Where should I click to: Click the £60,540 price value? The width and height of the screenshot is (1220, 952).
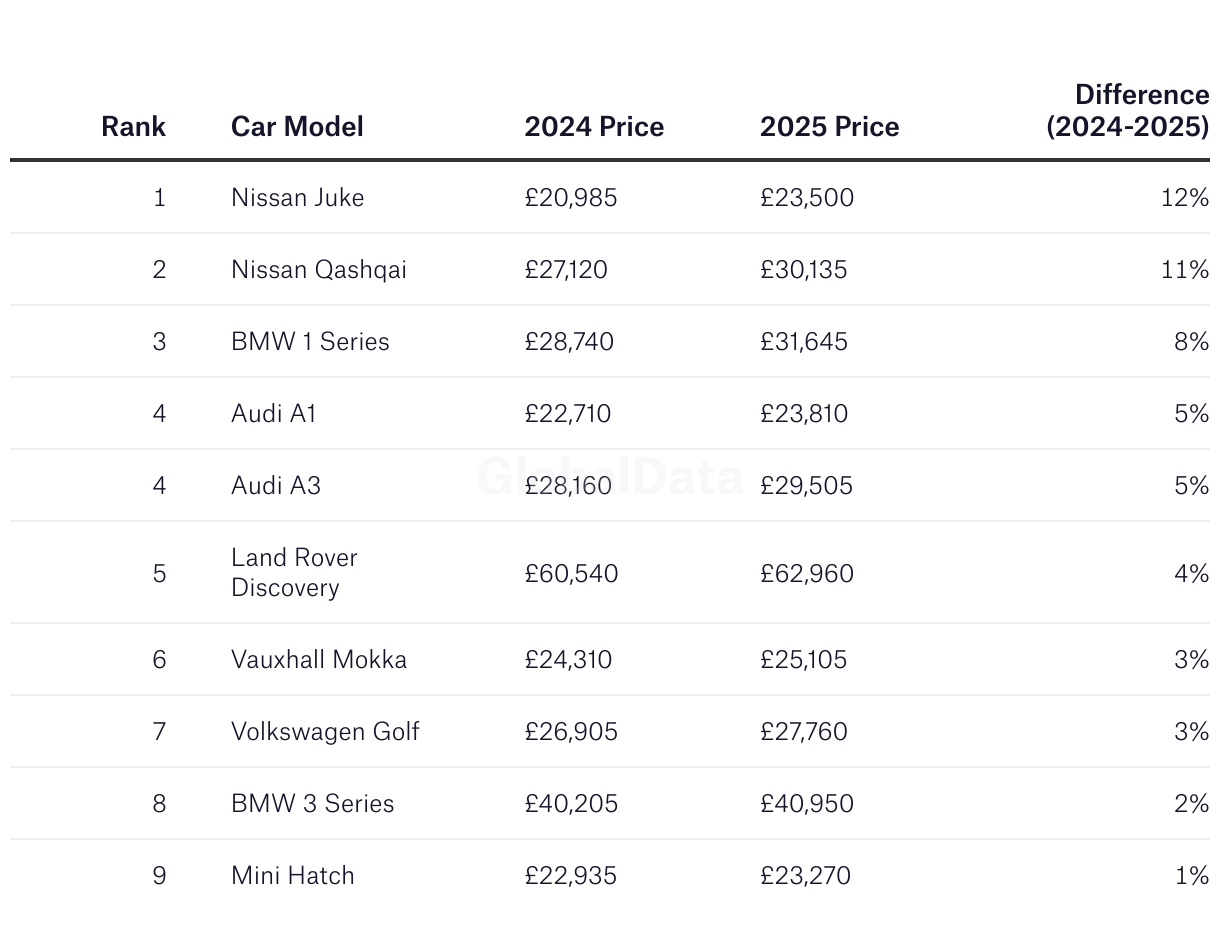[x=571, y=574]
